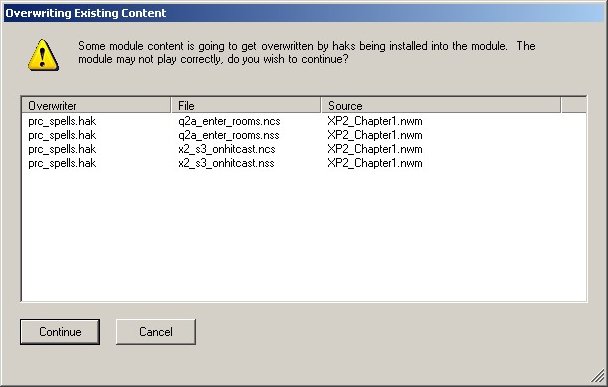Select the q2a_enter_rooms.nss file entry
The width and height of the screenshot is (608, 387).
[229, 135]
